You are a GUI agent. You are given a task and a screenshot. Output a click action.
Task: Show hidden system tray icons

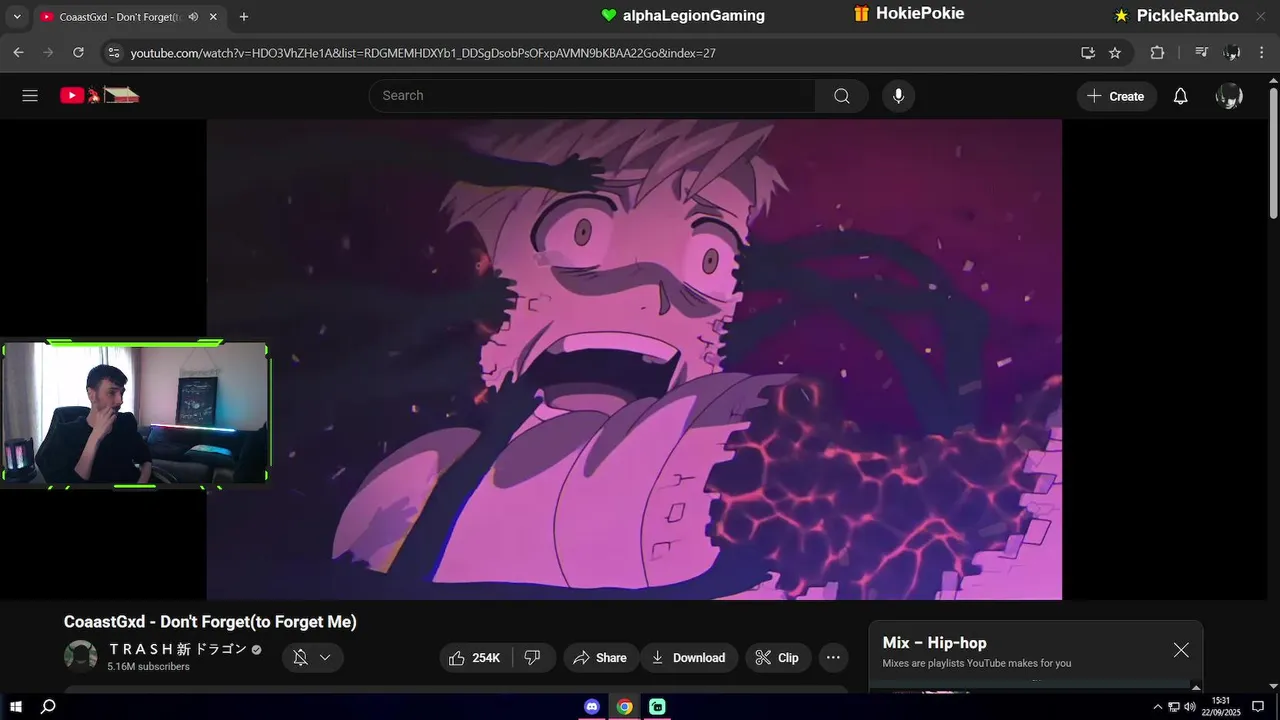[1158, 707]
